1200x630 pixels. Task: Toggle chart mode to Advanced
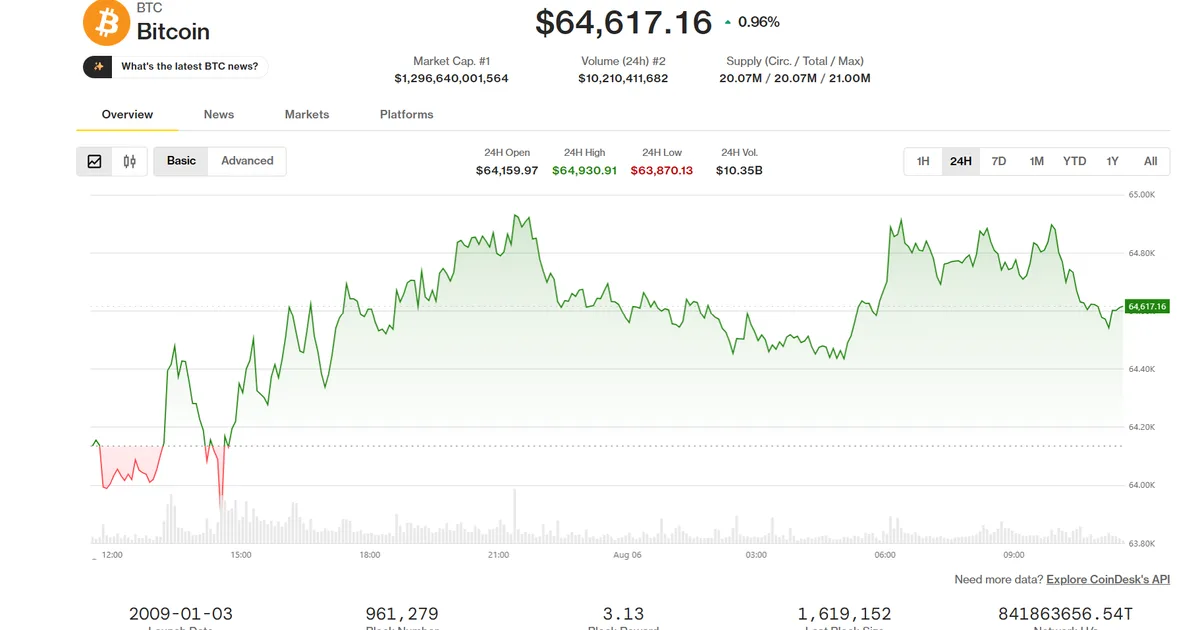coord(247,161)
